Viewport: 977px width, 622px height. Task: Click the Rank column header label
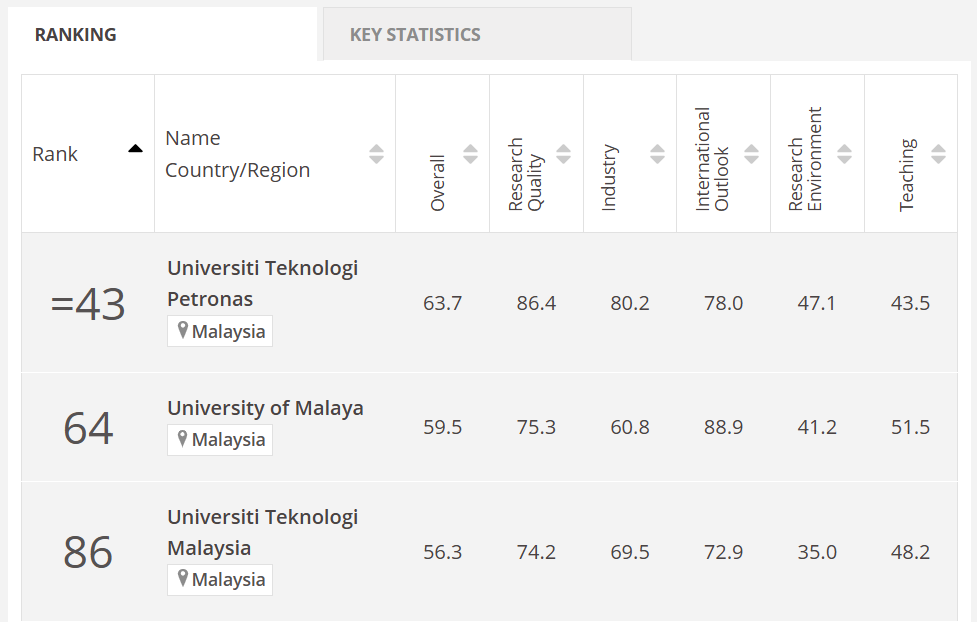tap(55, 154)
